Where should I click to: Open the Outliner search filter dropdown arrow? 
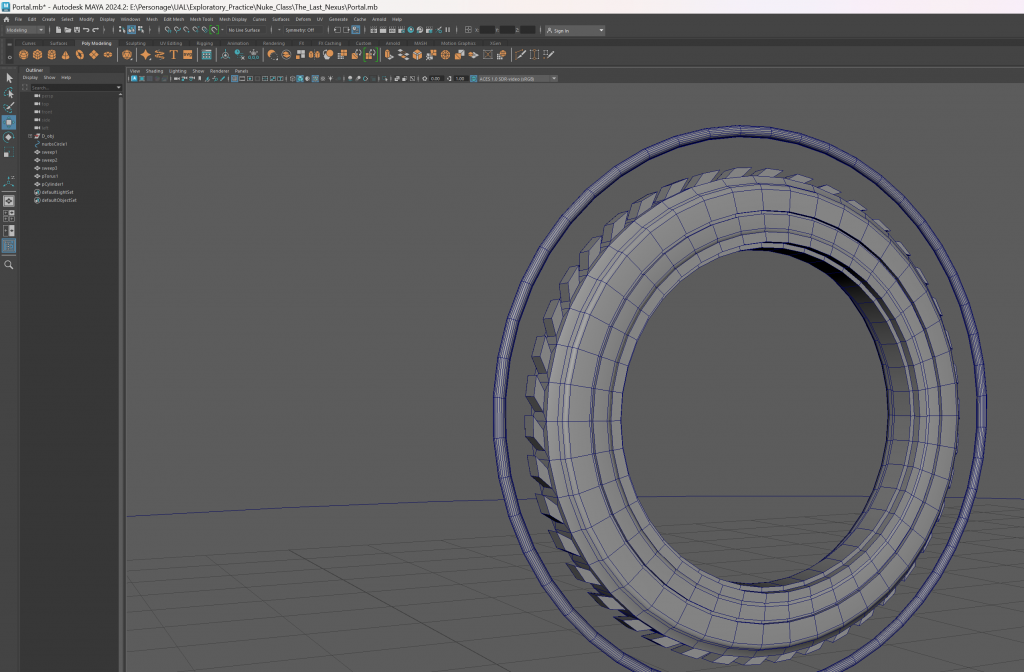click(x=119, y=88)
